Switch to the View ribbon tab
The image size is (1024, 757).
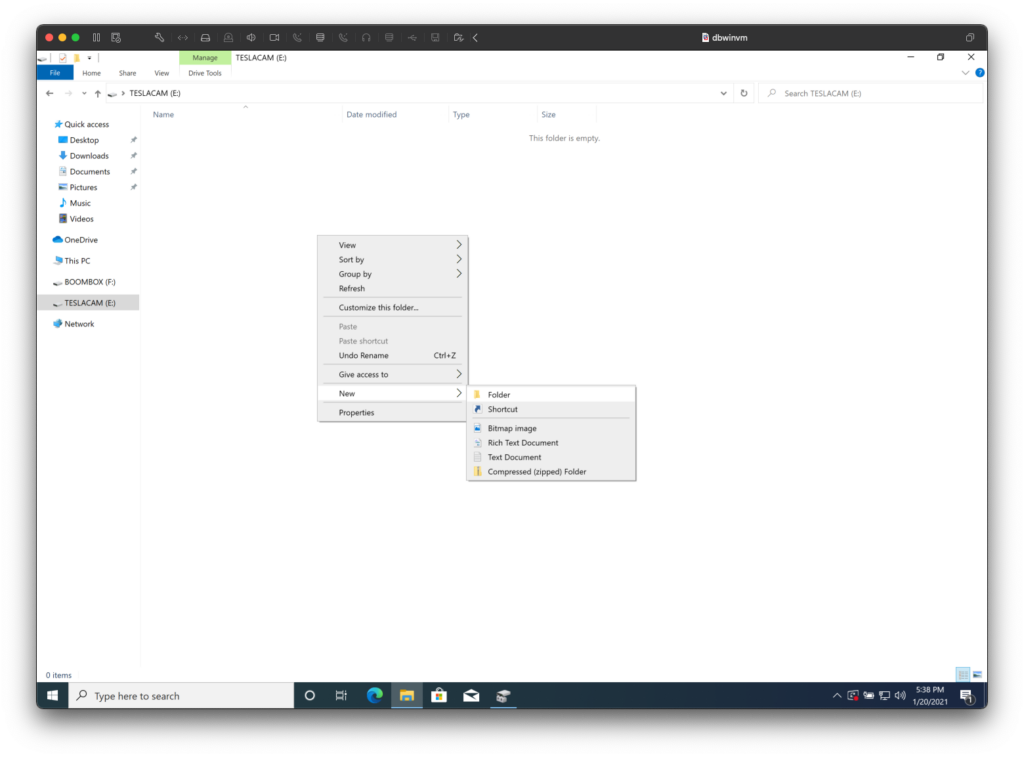pyautogui.click(x=161, y=72)
